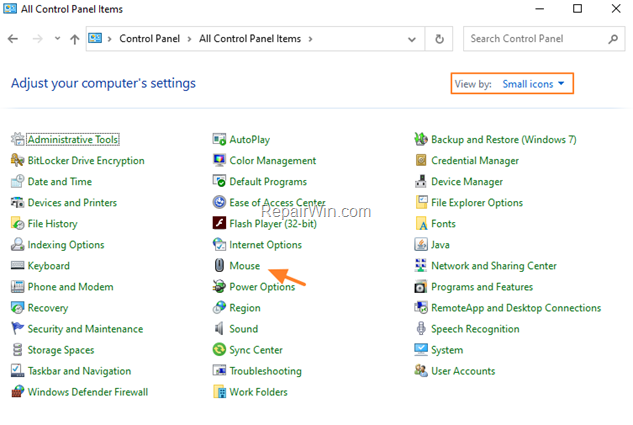Screen dimensions: 633x425
Task: Click the Indexing Options icon
Action: click(17, 245)
